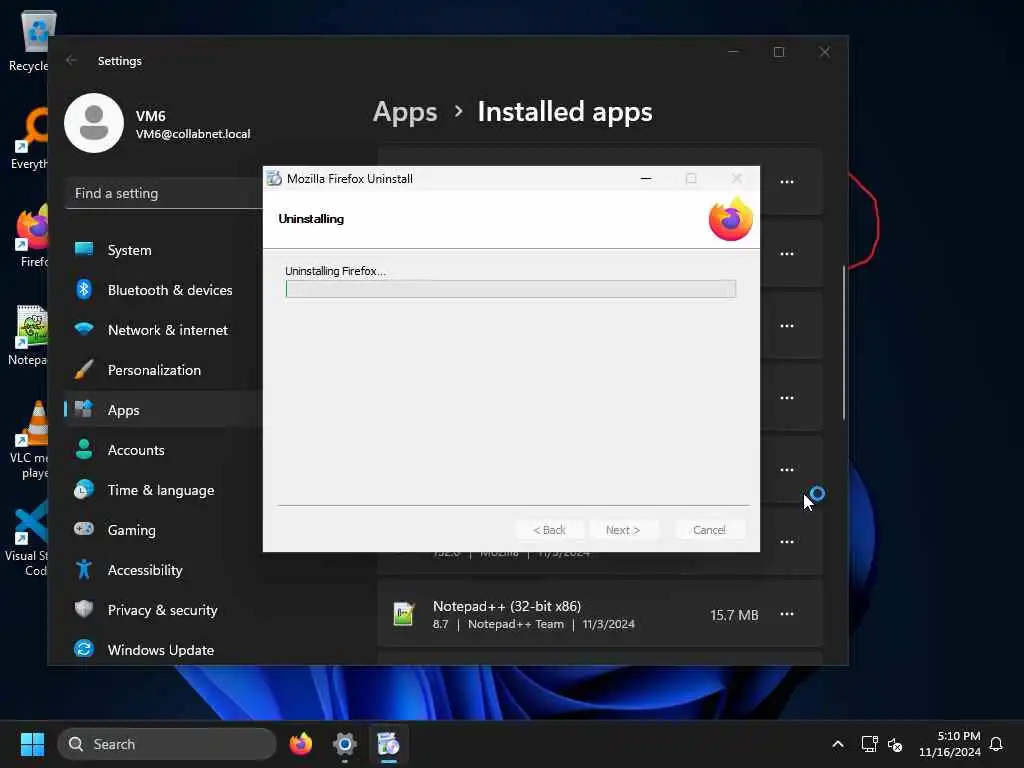Open Privacy & security settings
The height and width of the screenshot is (768, 1024).
[x=163, y=609]
